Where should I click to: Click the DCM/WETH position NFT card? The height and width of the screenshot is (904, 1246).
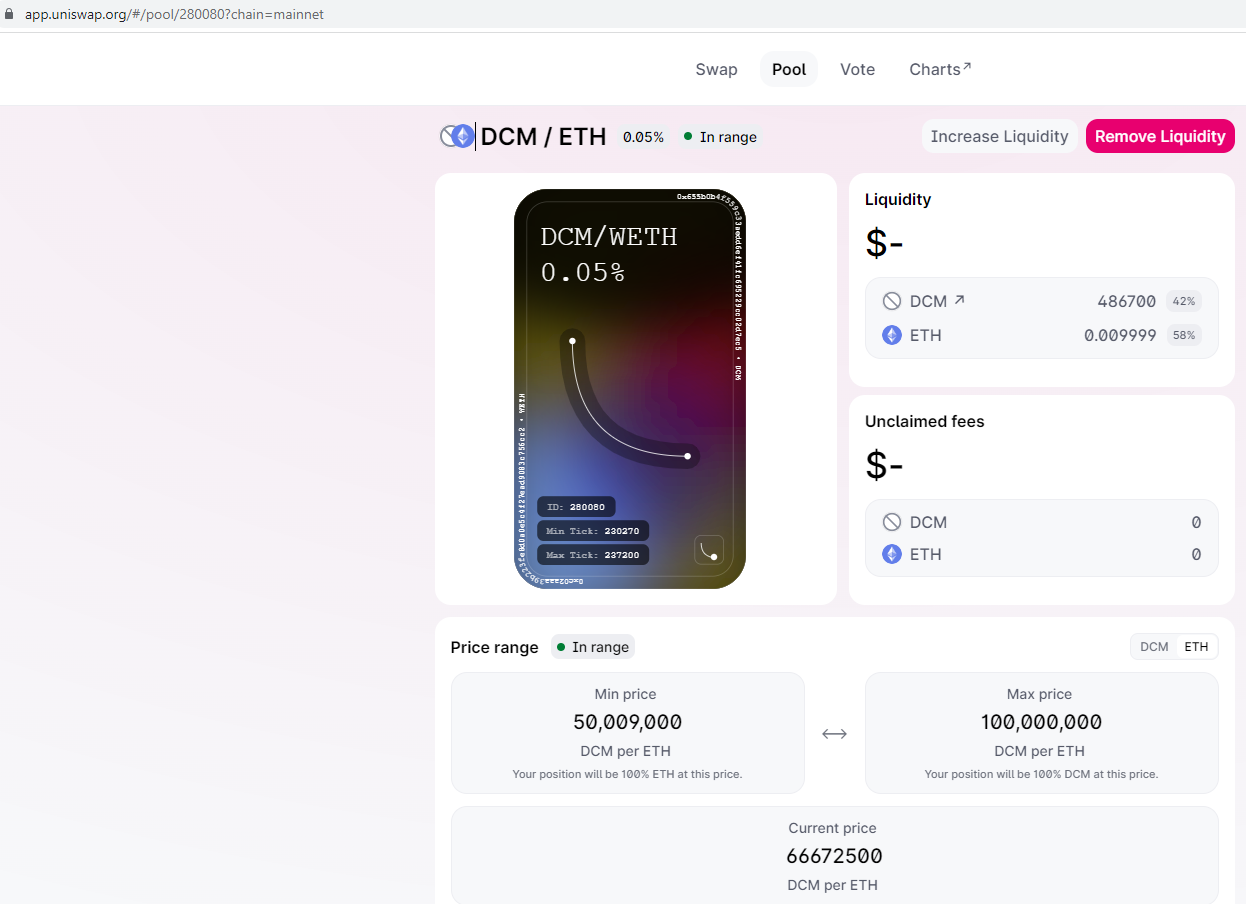pos(630,389)
